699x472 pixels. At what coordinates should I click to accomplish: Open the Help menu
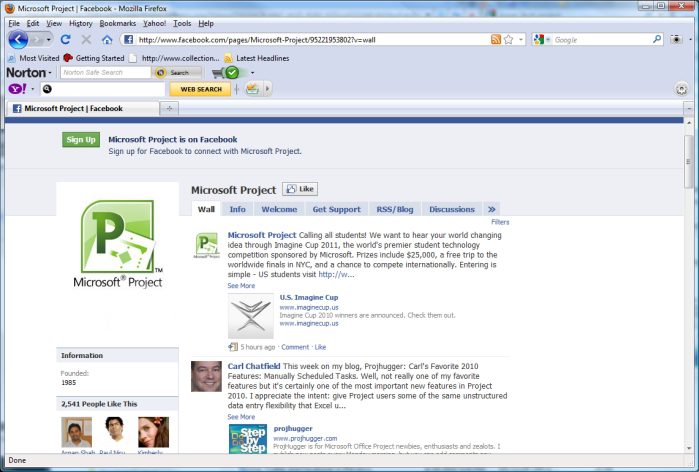point(206,23)
